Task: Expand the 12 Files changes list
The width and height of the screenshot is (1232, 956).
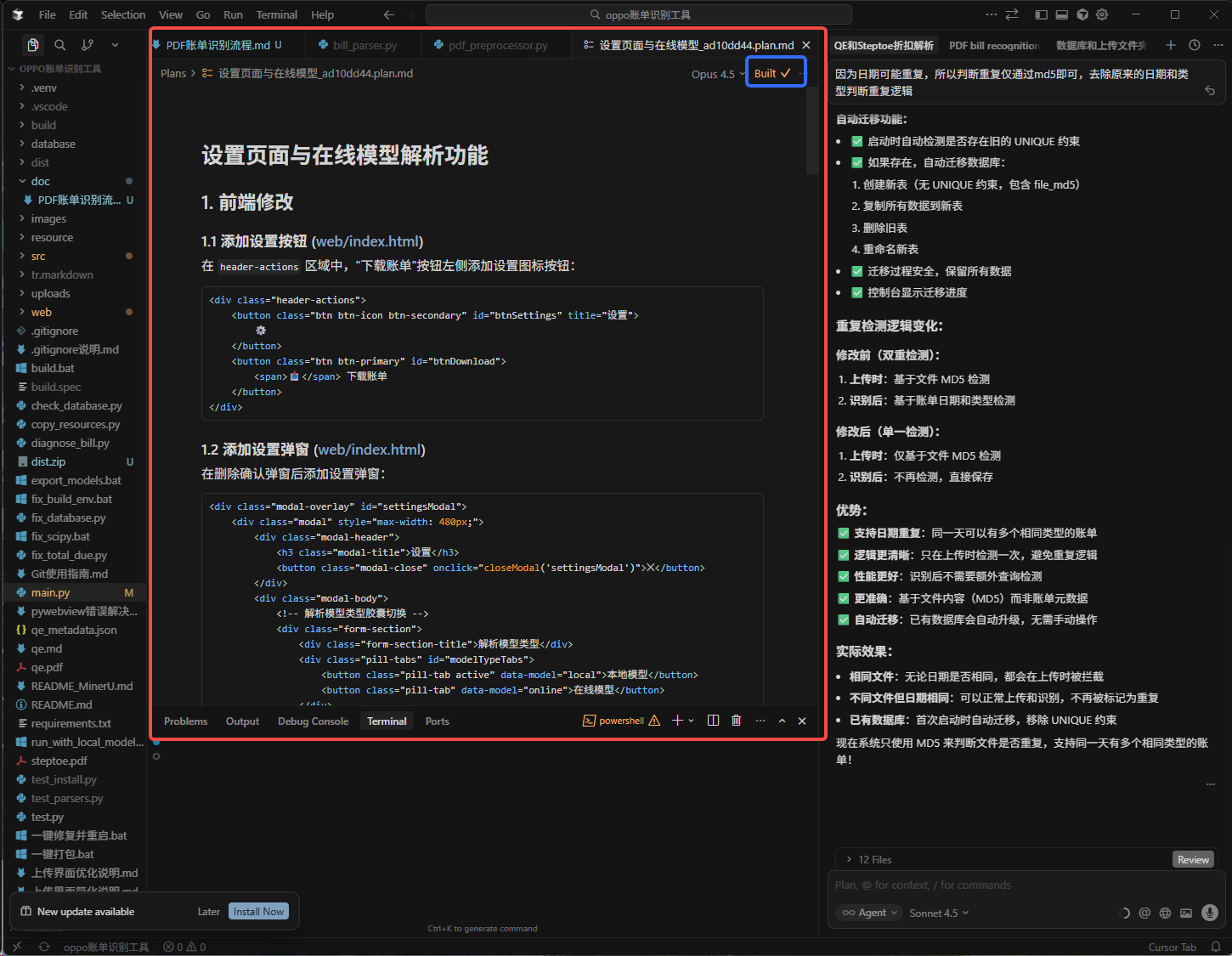Action: click(868, 859)
